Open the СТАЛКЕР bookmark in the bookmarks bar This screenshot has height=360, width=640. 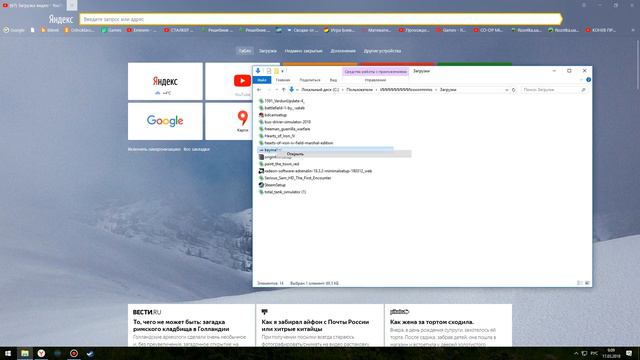point(179,30)
